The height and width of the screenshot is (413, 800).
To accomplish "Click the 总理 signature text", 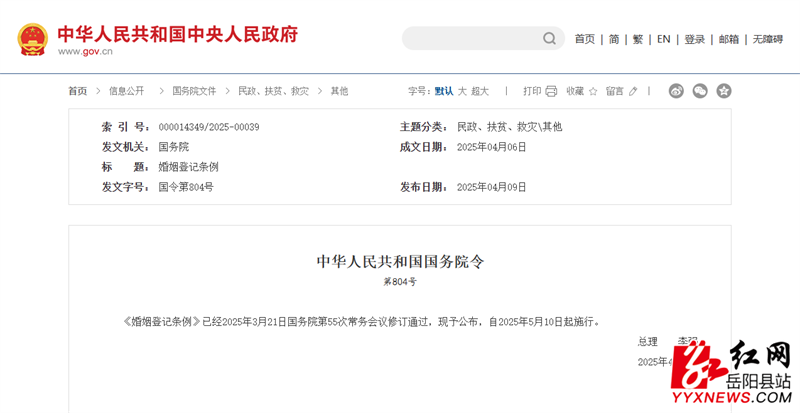I will coord(647,342).
